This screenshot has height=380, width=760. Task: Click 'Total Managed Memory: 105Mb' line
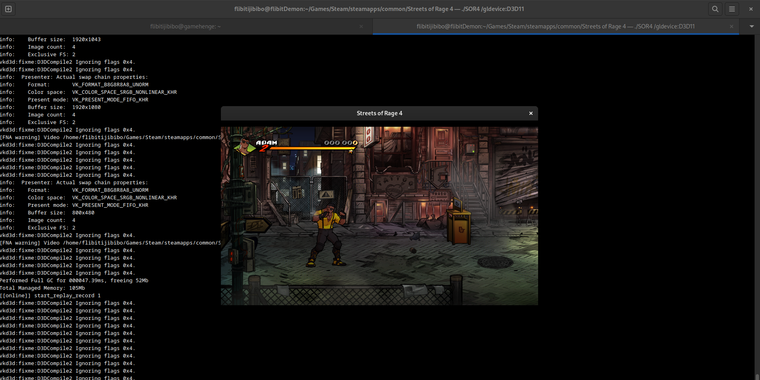(x=43, y=288)
